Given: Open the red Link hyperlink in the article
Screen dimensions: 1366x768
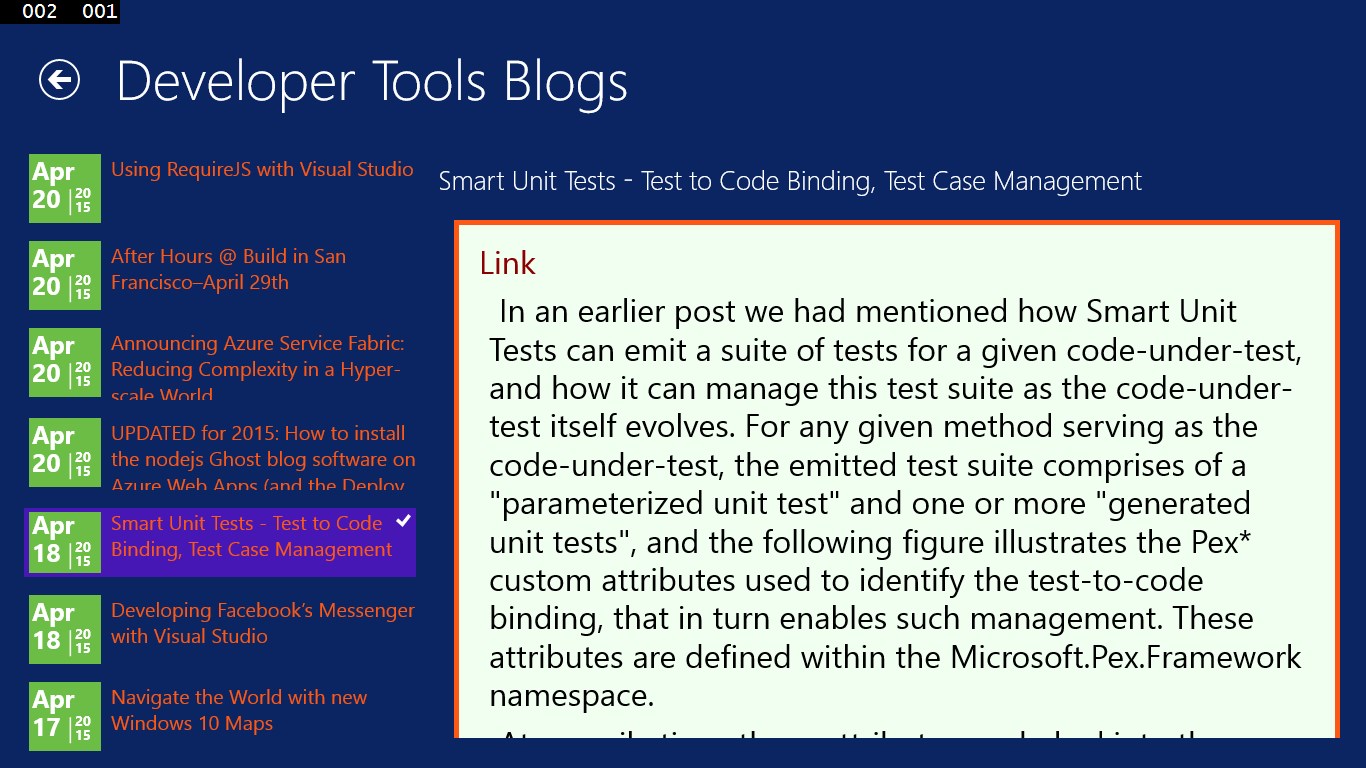Looking at the screenshot, I should click(508, 263).
